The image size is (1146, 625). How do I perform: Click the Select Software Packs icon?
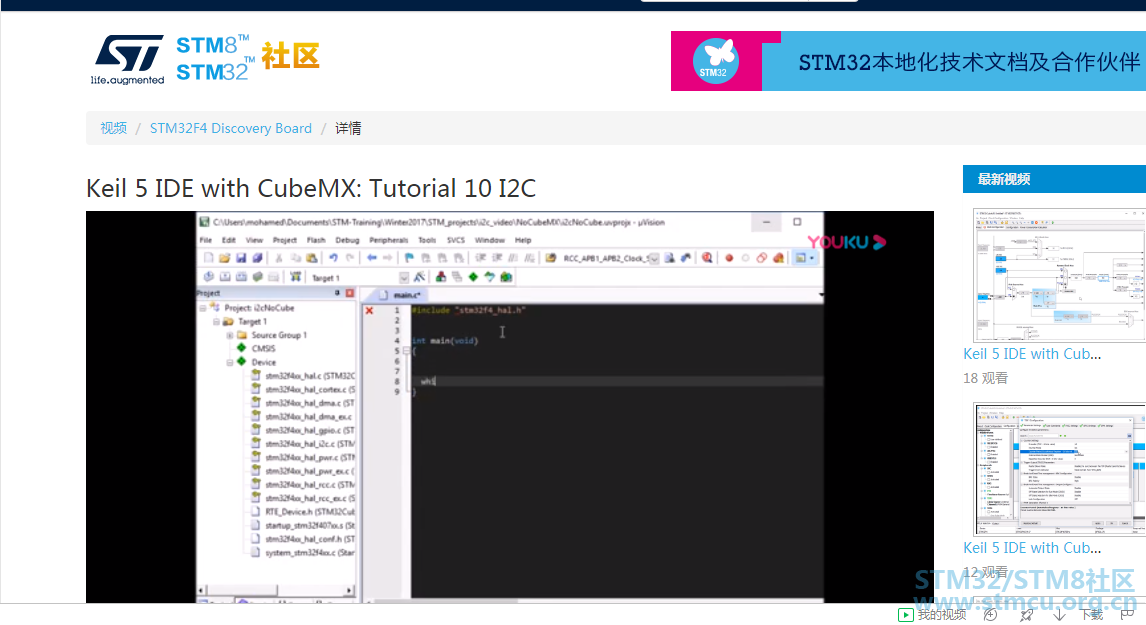pos(489,277)
